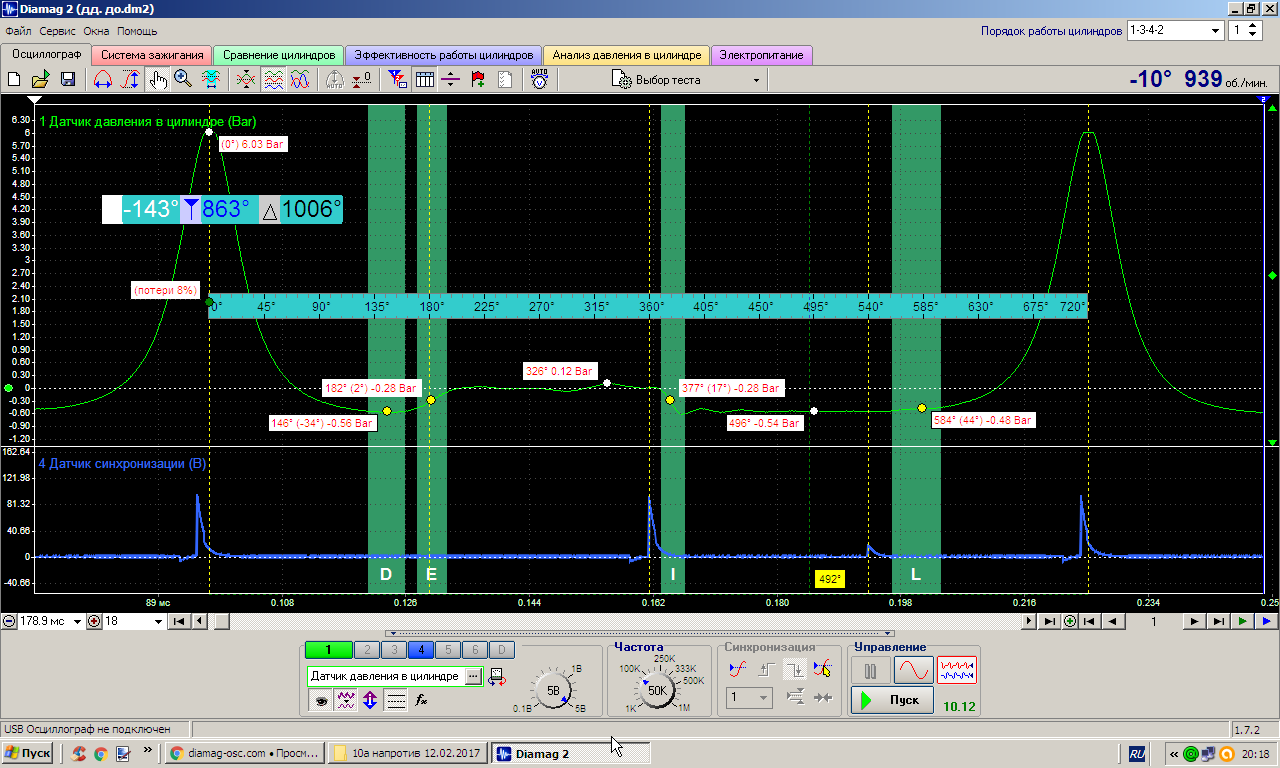The image size is (1280, 768).
Task: Select falling edge sync trigger icon
Action: tap(795, 670)
